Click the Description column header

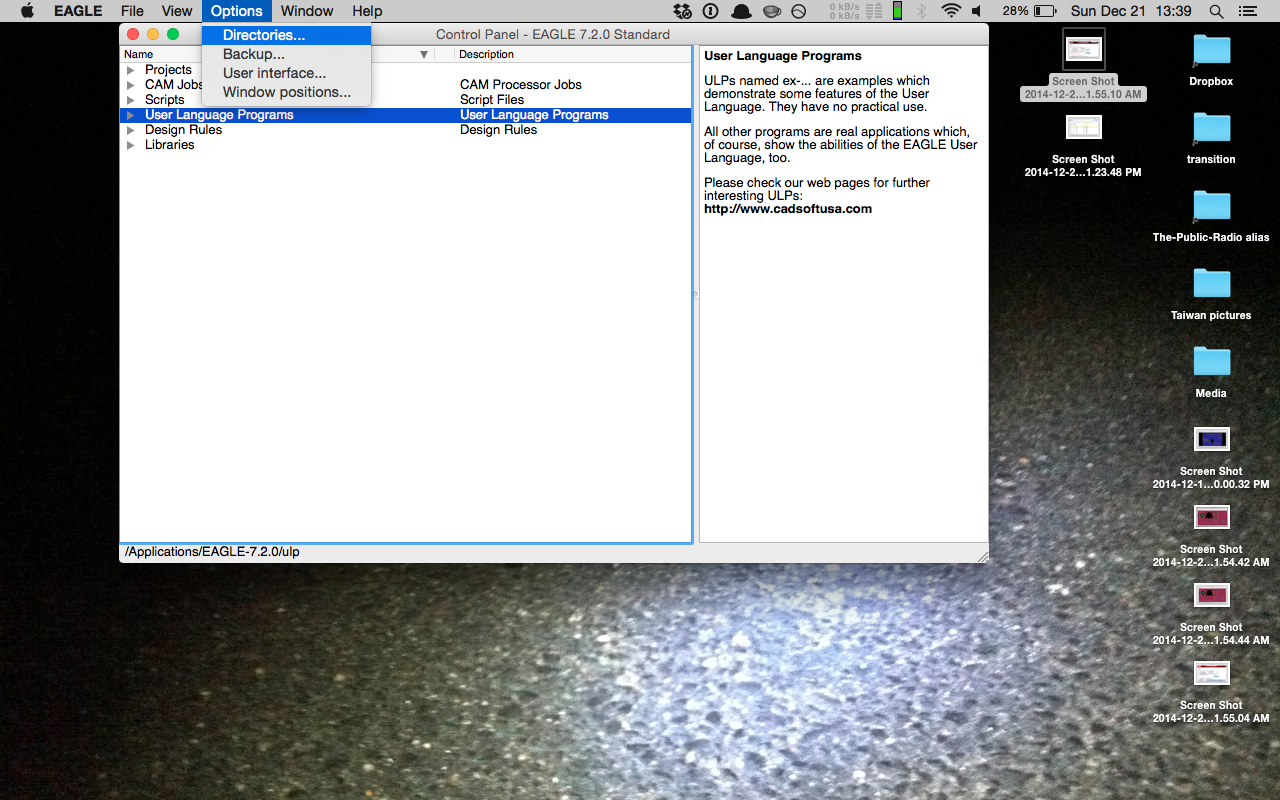(x=573, y=54)
